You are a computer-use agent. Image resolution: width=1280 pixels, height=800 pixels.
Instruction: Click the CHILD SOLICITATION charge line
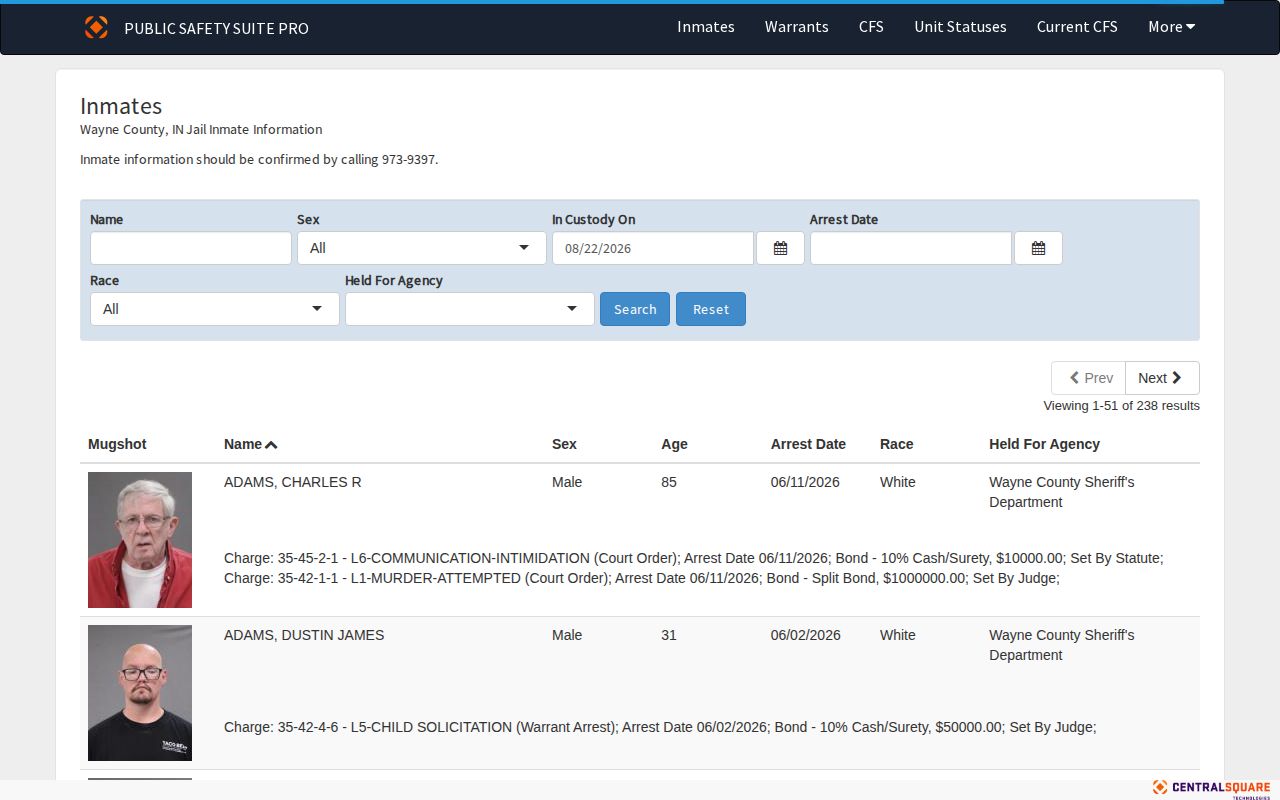660,727
